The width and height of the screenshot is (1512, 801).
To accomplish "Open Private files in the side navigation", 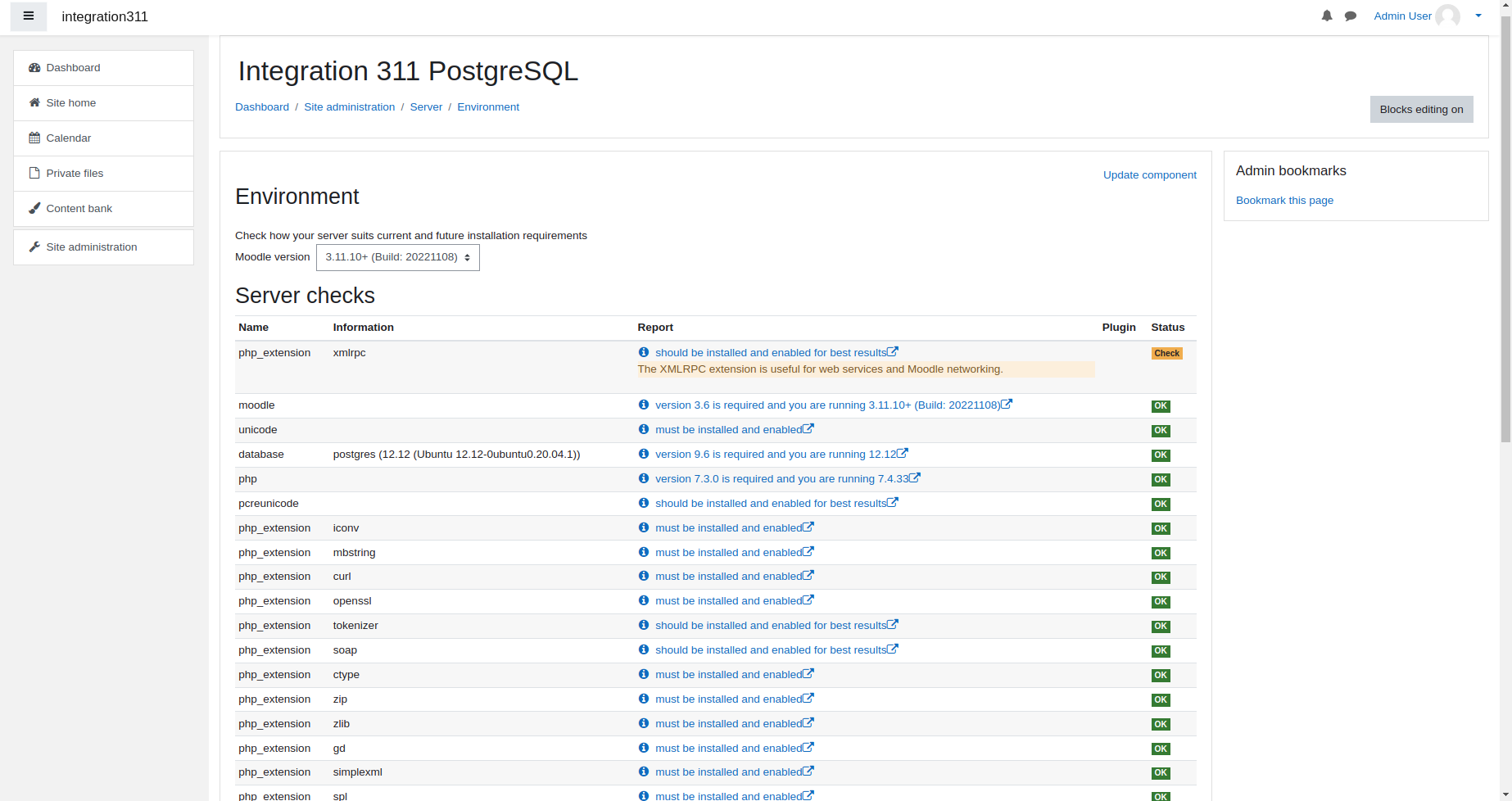I will click(104, 174).
